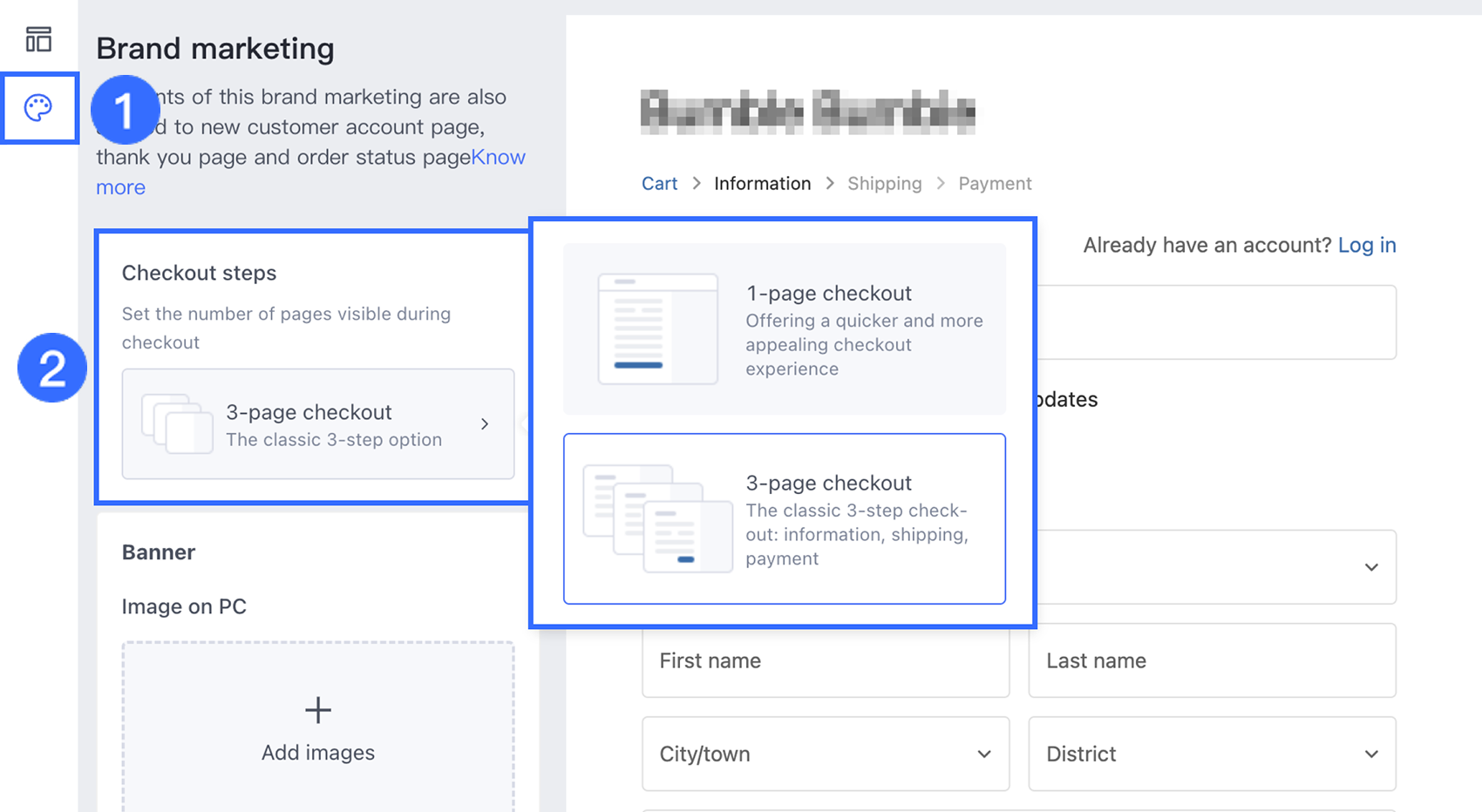The image size is (1482, 812).
Task: Click the blurred store logo
Action: coord(807,112)
